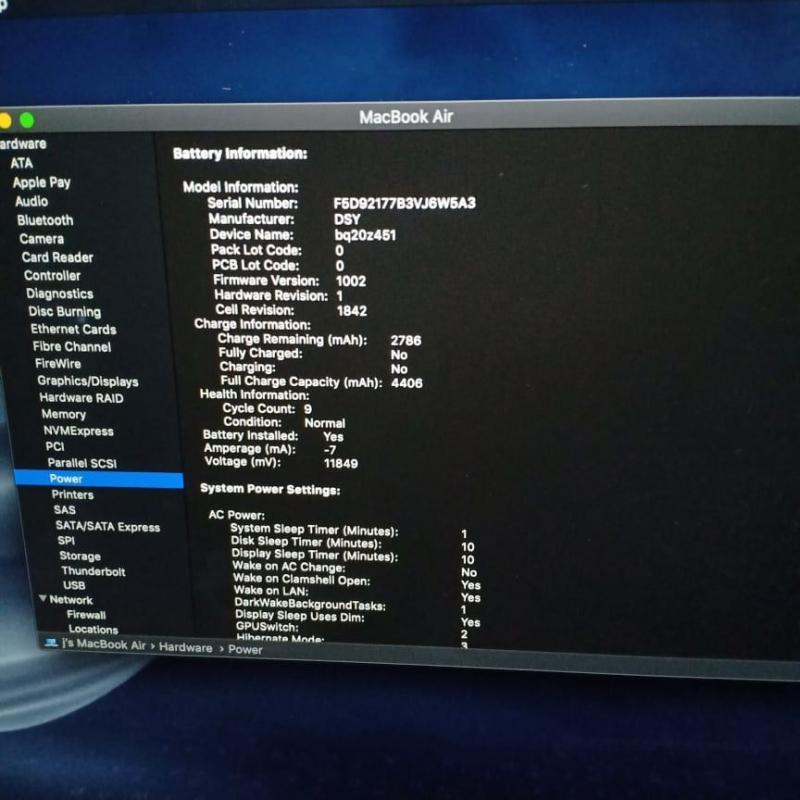Click the Amperage value -7
This screenshot has width=800, height=800.
point(330,450)
